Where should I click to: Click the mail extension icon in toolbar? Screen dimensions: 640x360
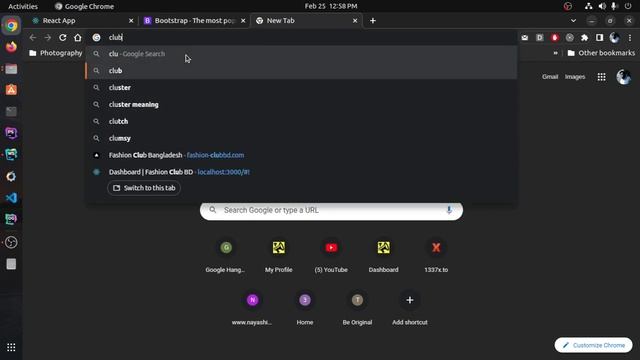pyautogui.click(x=524, y=38)
